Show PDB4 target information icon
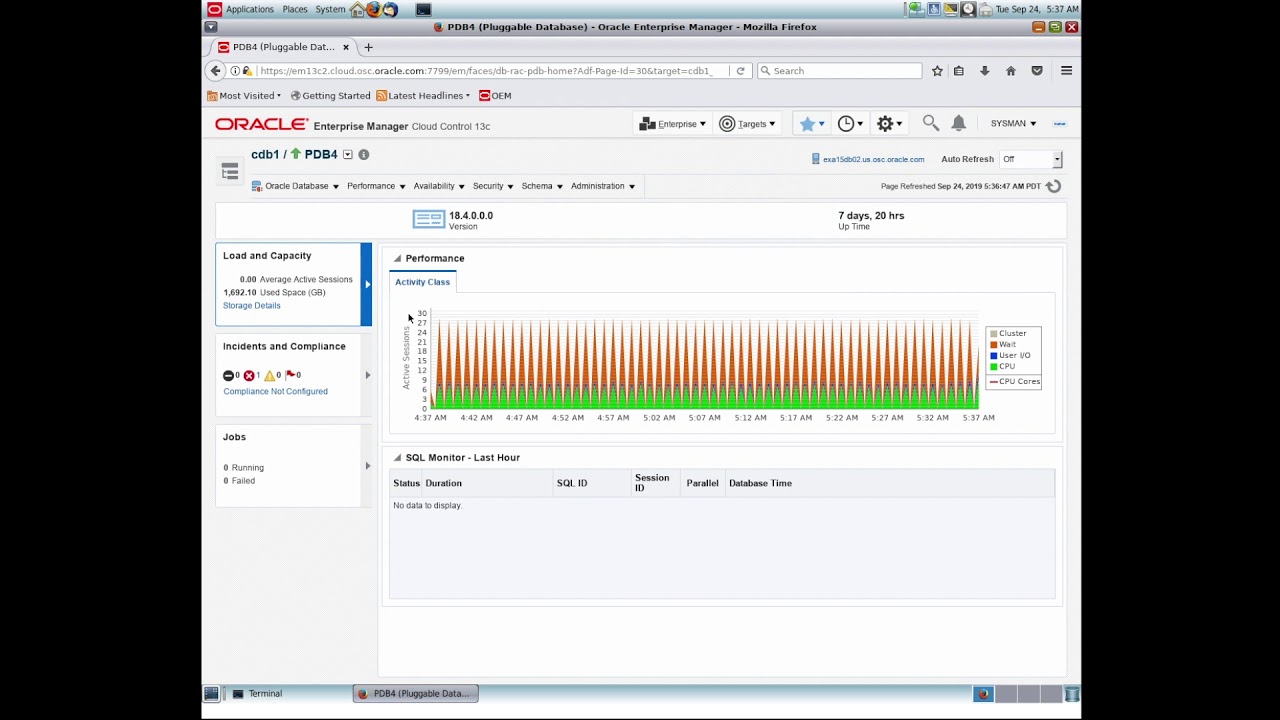The height and width of the screenshot is (720, 1280). (364, 155)
